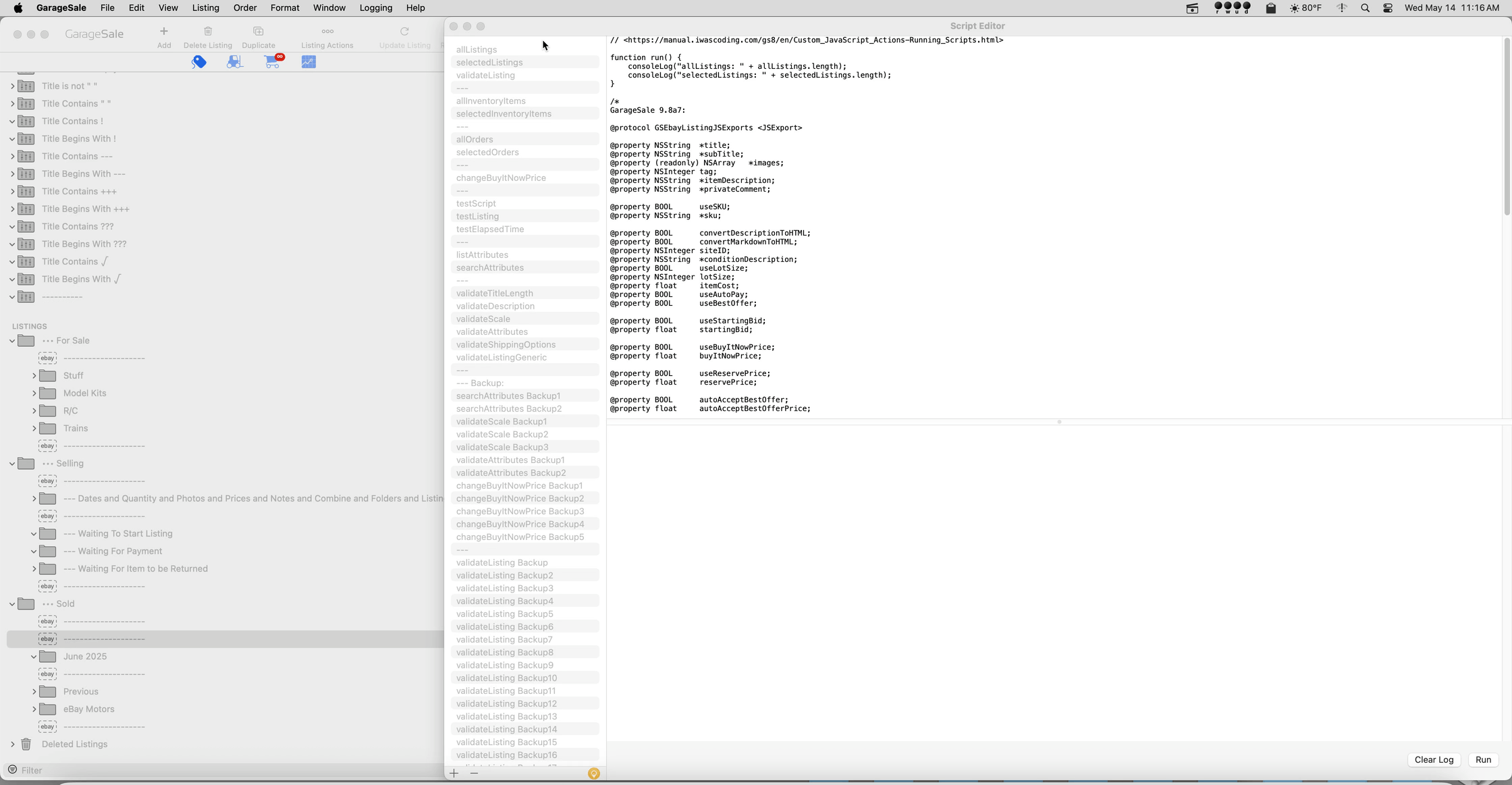Open the Apple menu
Image resolution: width=1512 pixels, height=785 pixels.
(18, 8)
